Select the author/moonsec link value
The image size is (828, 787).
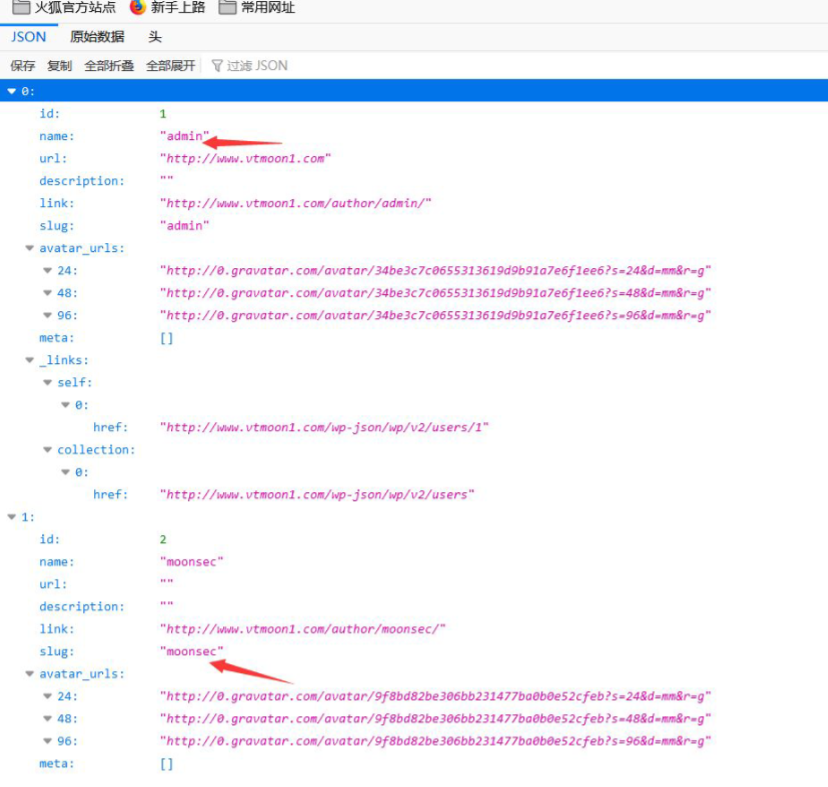coord(302,629)
